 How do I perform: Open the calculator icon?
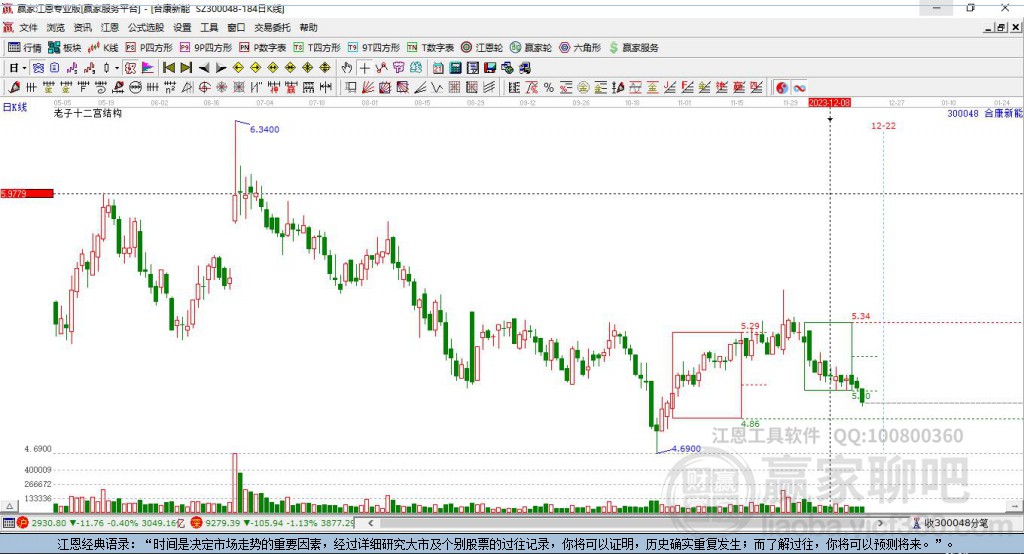tap(455, 68)
